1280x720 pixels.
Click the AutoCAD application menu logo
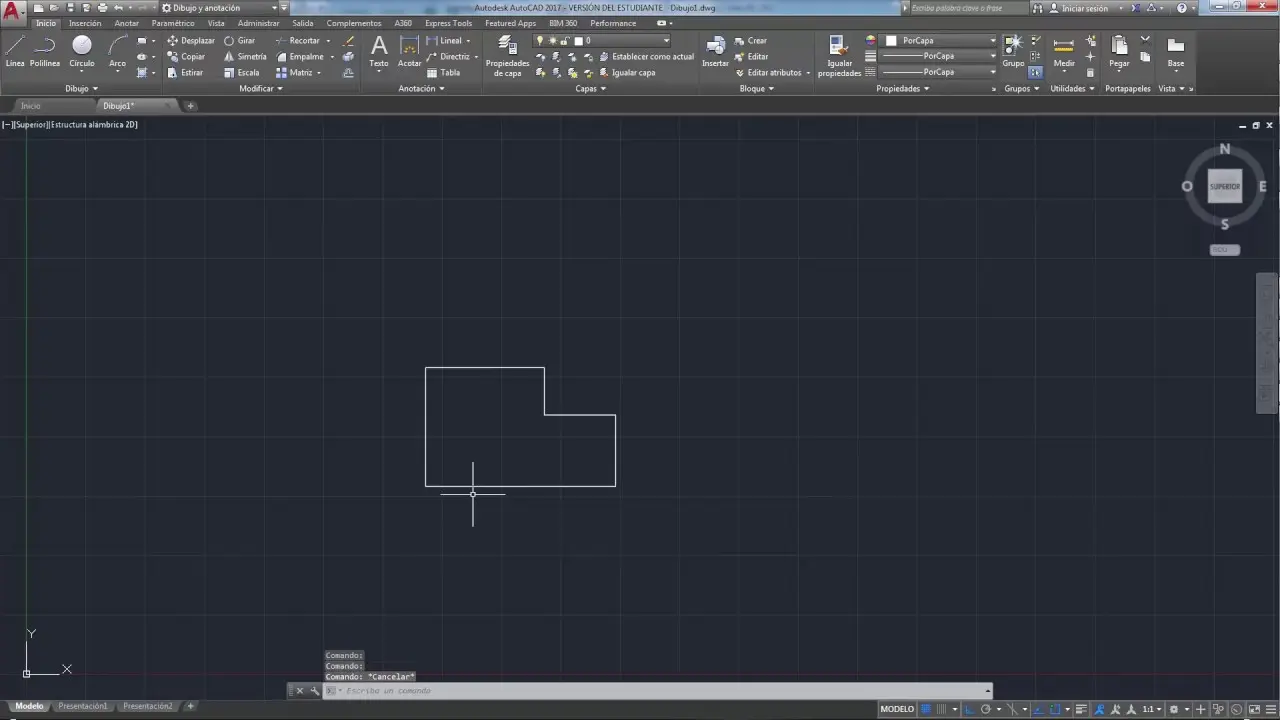11,11
